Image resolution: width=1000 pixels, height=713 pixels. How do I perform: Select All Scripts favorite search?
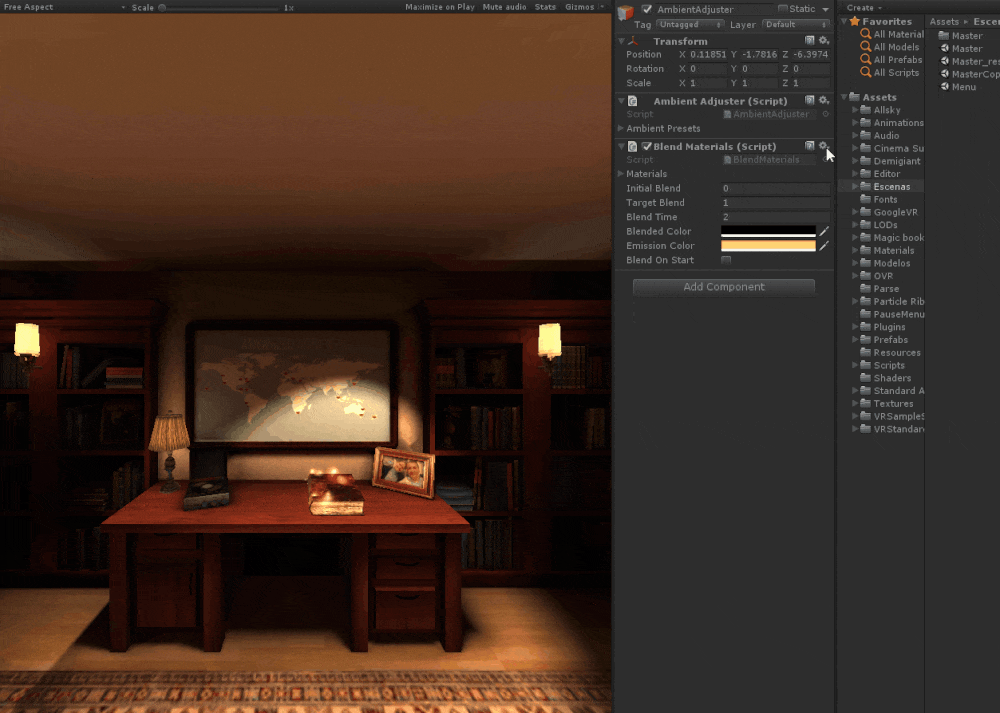pyautogui.click(x=890, y=72)
